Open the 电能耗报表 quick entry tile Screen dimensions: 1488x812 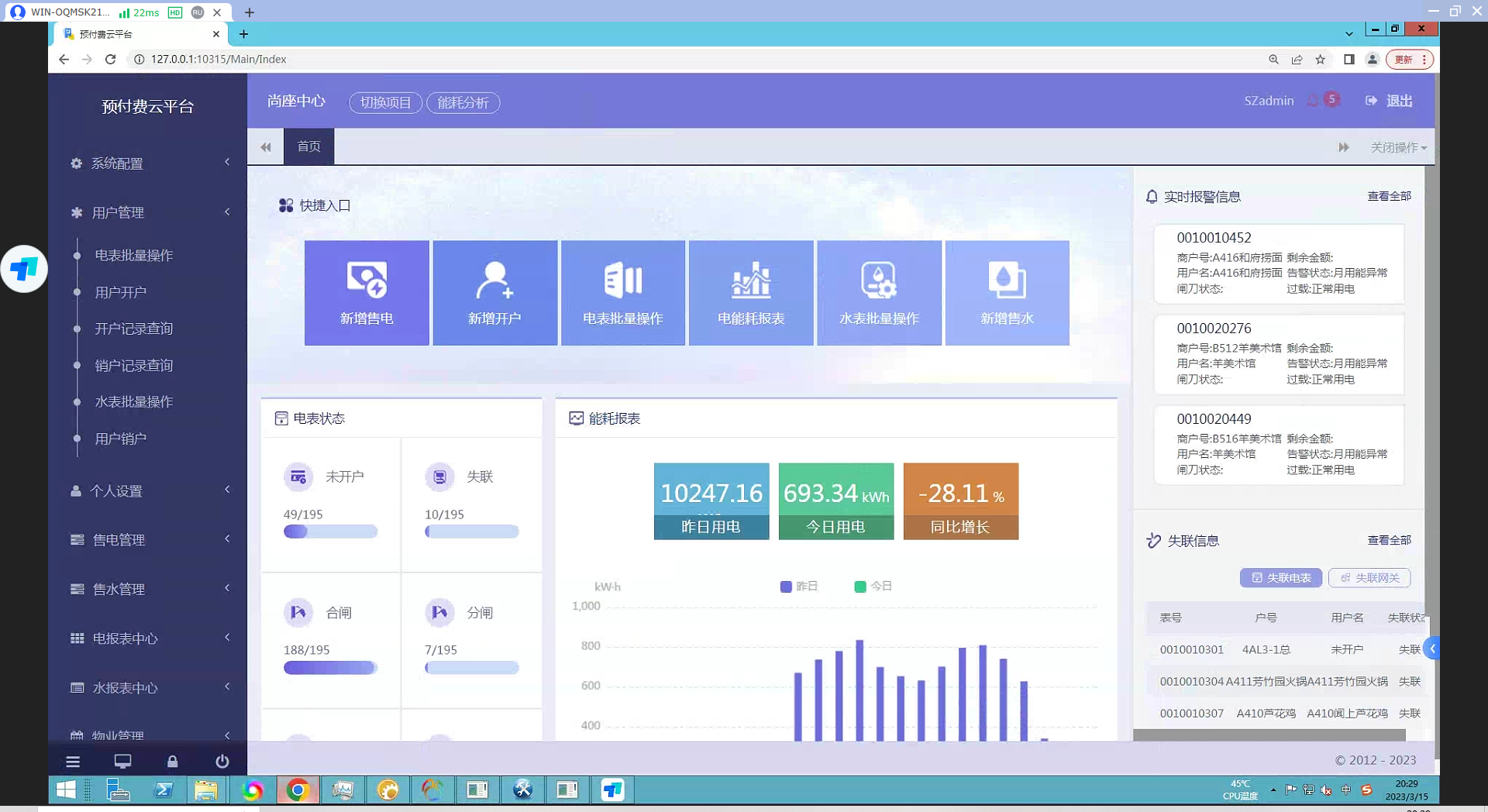pos(750,293)
